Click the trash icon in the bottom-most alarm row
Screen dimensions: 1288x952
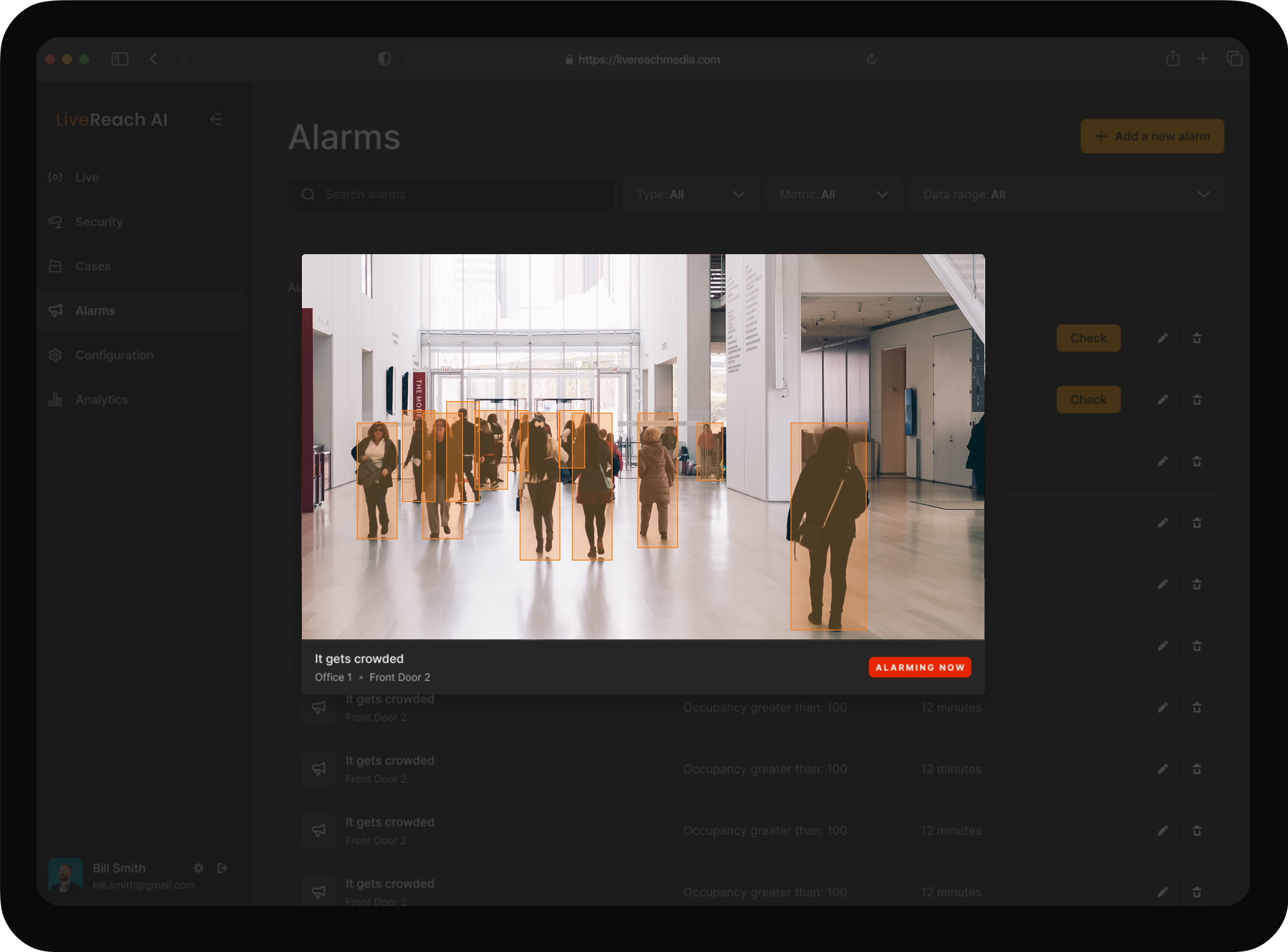[1197, 892]
